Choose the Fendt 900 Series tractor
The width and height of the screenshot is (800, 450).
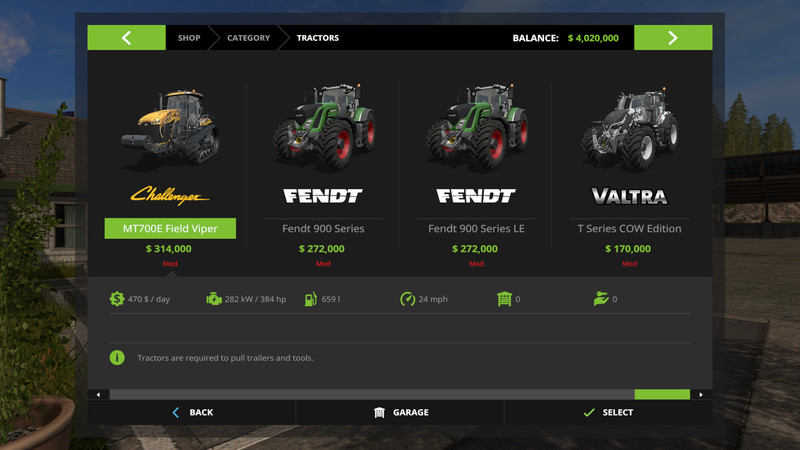pos(323,229)
